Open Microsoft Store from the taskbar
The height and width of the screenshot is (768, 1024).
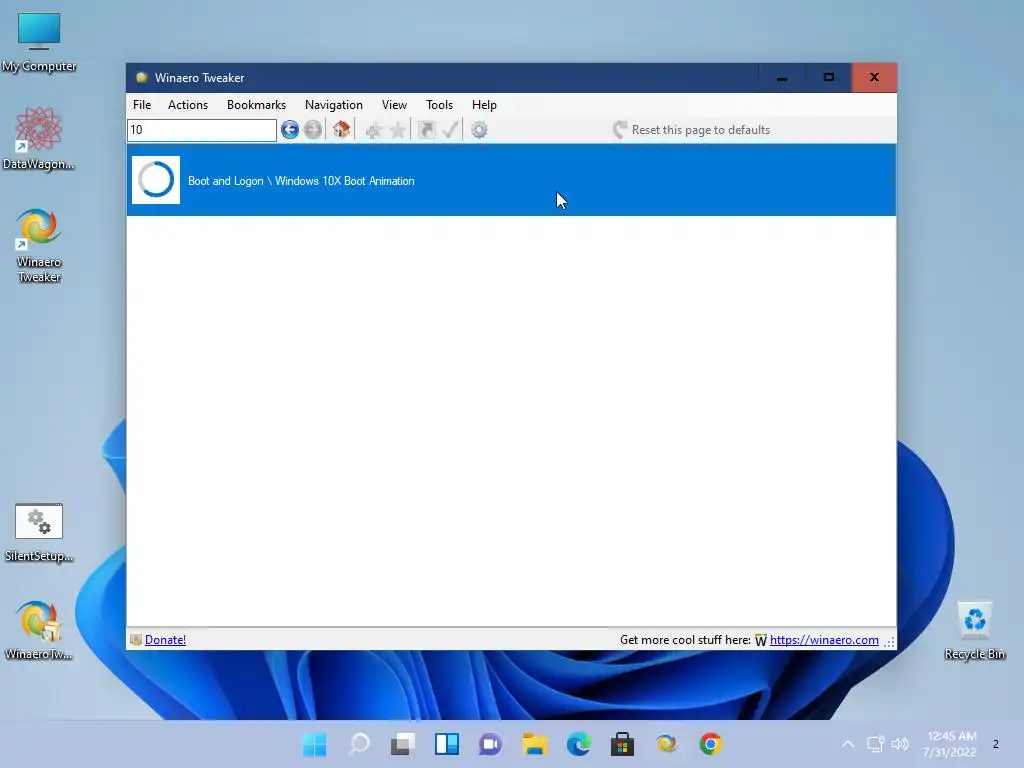coord(622,744)
